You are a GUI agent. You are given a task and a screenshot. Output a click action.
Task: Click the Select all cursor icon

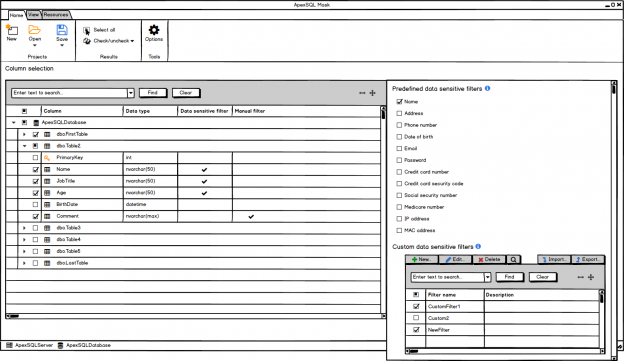point(86,31)
